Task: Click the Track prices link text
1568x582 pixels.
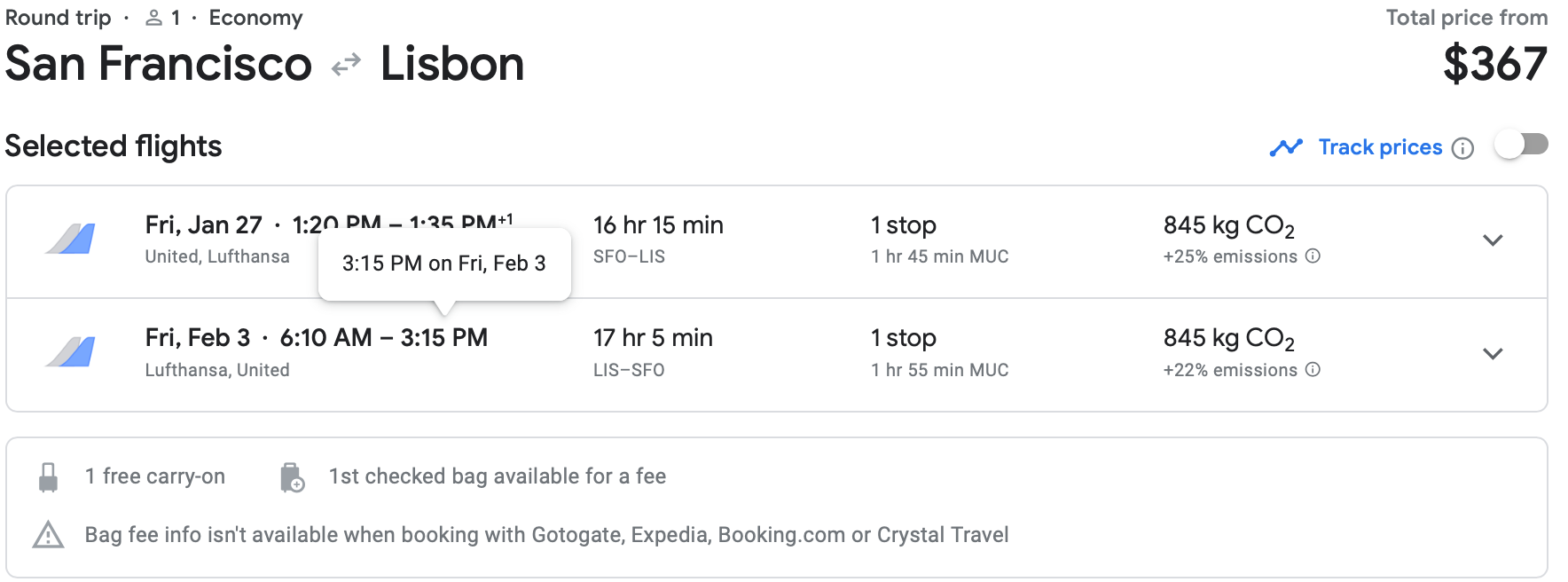Action: coord(1380,147)
